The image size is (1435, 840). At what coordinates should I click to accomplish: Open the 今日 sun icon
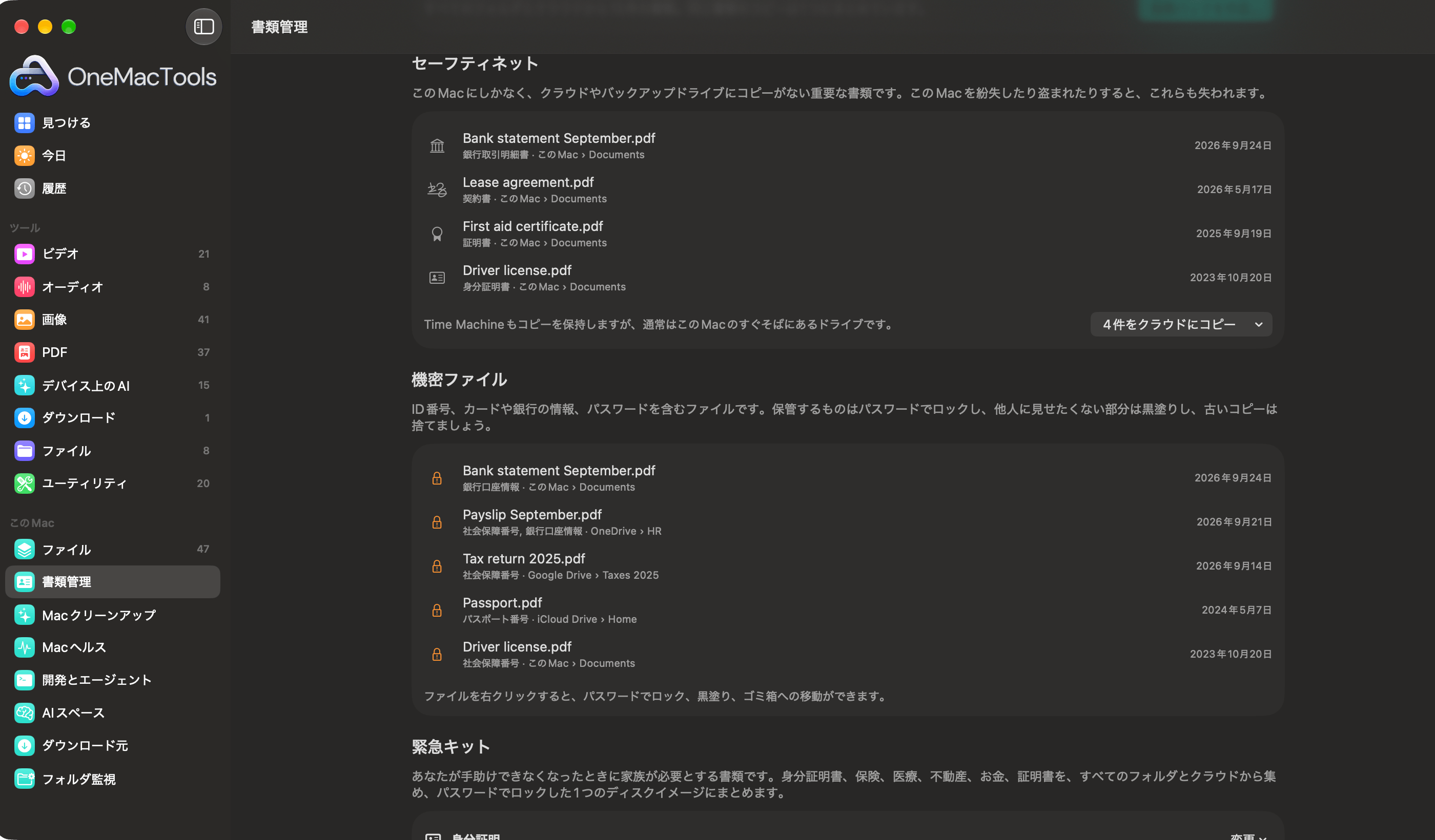(25, 155)
